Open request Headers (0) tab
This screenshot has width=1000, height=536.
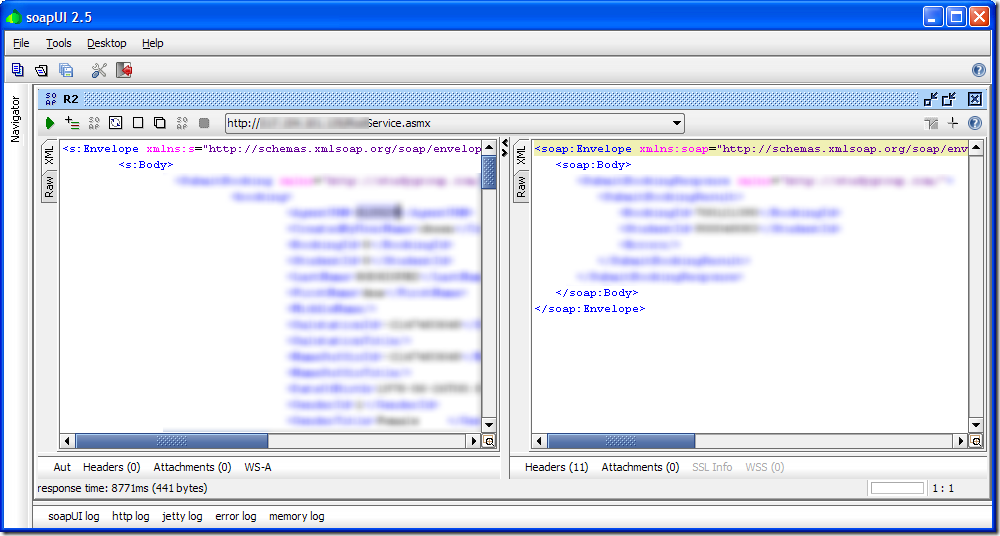(111, 467)
